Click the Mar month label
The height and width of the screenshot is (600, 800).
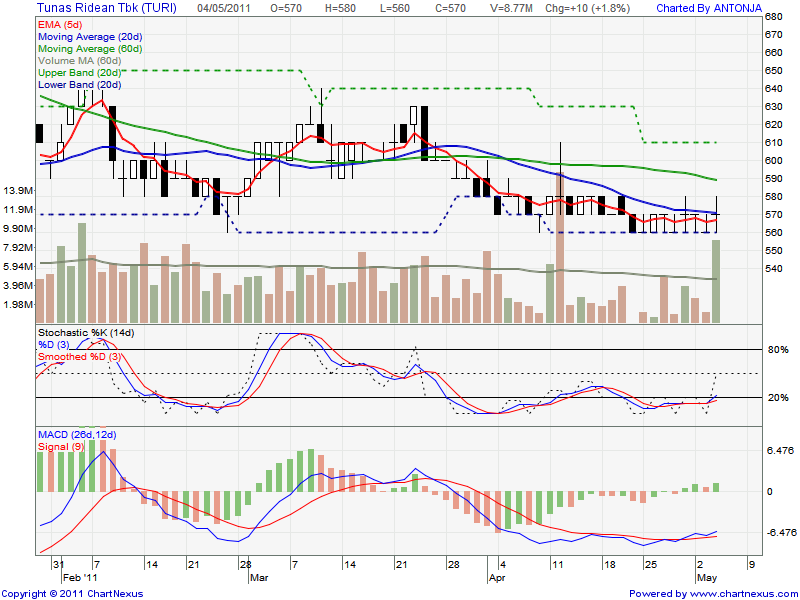coord(259,578)
